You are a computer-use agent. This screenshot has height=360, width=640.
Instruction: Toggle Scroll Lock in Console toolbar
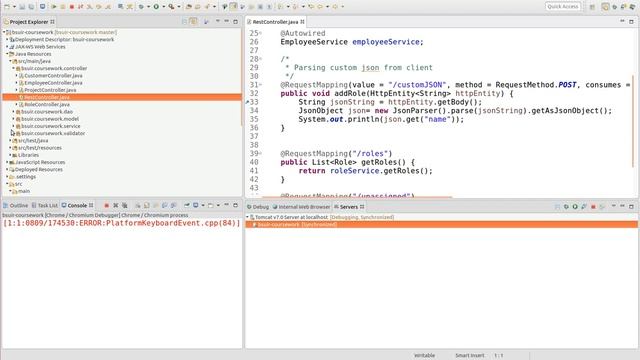(x=147, y=205)
